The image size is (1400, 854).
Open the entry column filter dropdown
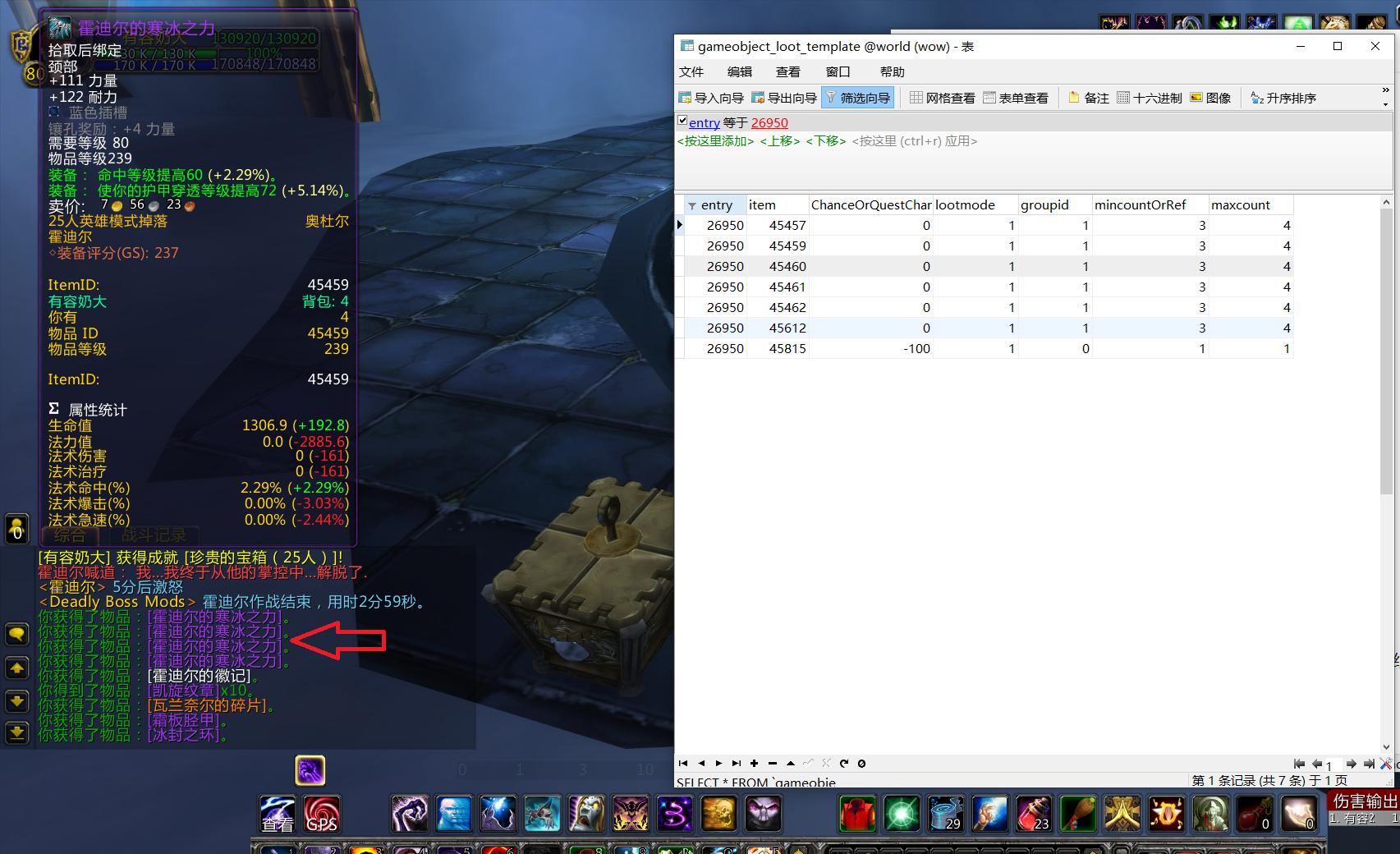click(692, 206)
